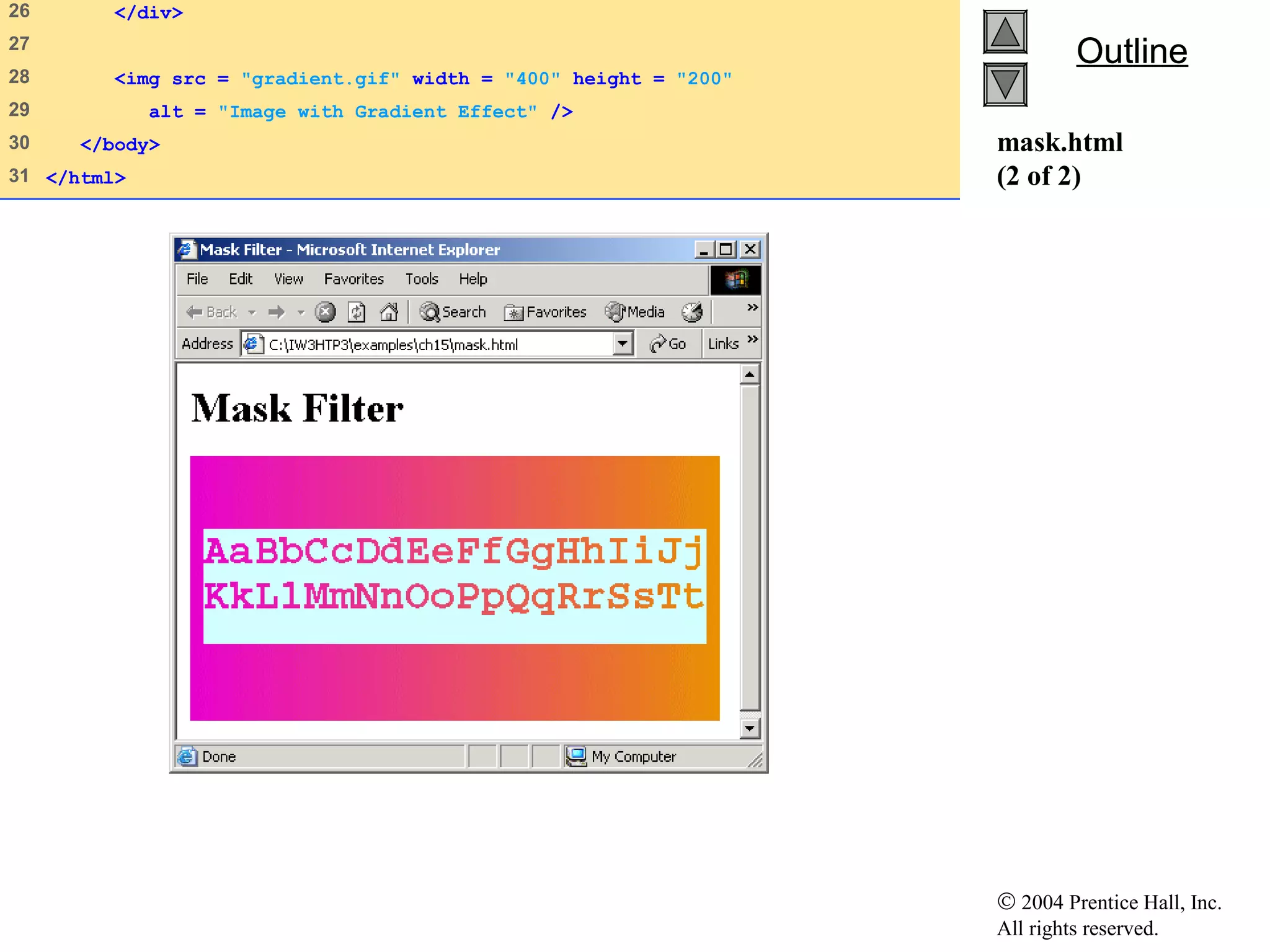Click the scrollbar down arrow
Viewport: 1270px width, 952px height.
[750, 728]
